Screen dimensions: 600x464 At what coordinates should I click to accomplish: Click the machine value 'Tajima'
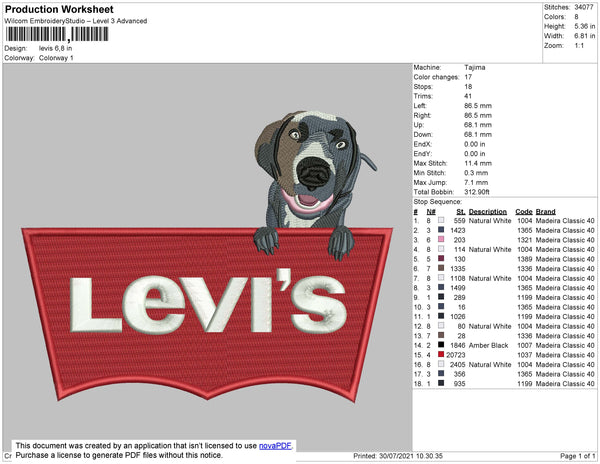[475, 67]
